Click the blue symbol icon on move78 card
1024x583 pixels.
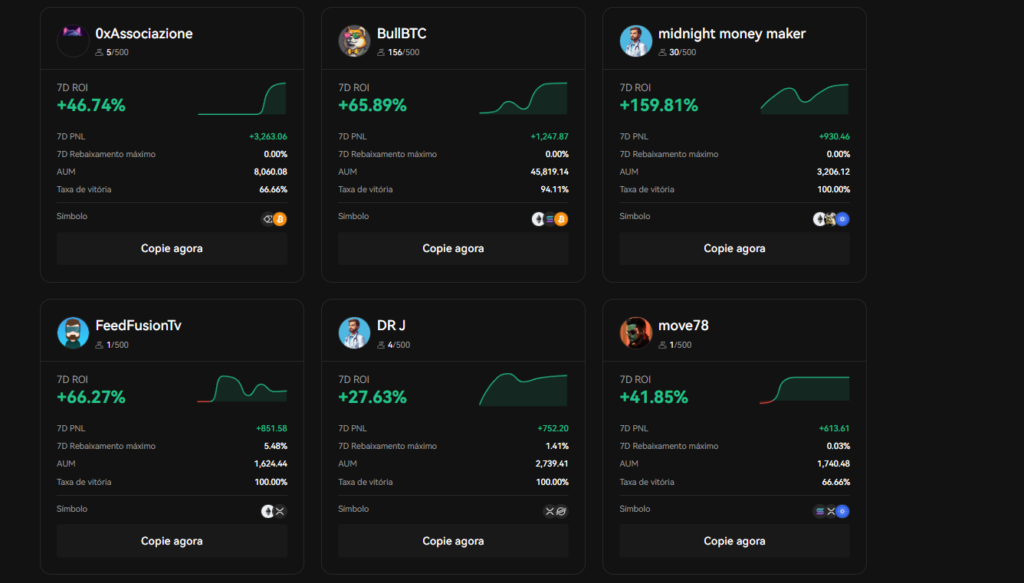pyautogui.click(x=843, y=511)
